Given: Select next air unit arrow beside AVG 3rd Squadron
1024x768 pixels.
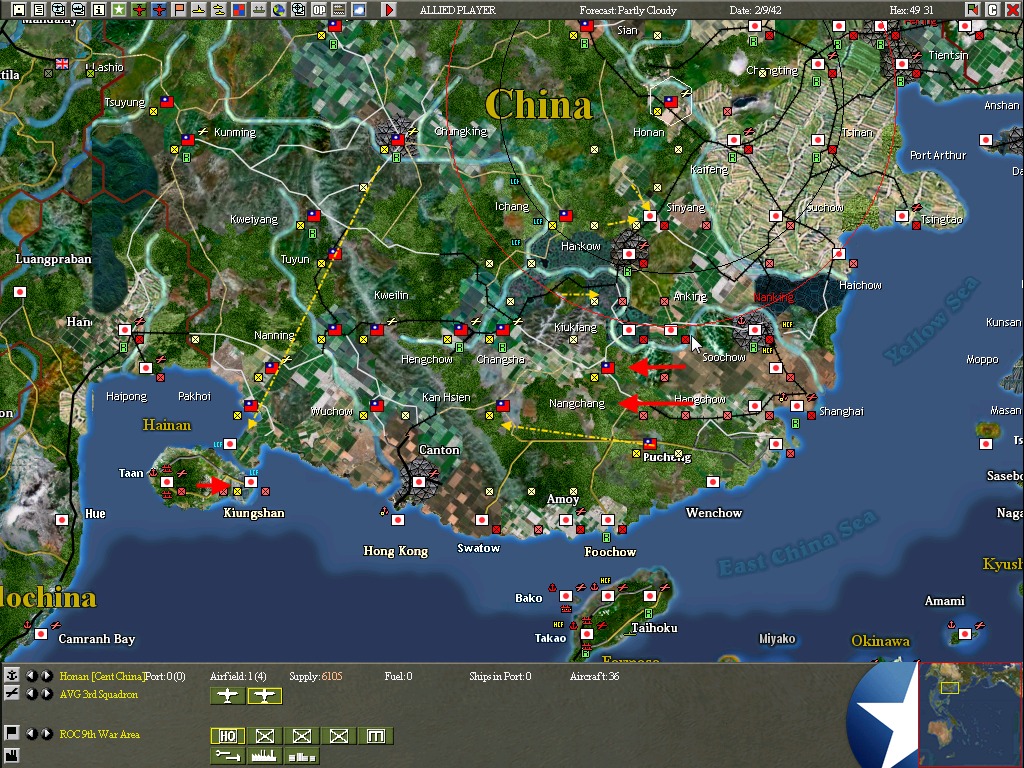Looking at the screenshot, I should (x=46, y=694).
